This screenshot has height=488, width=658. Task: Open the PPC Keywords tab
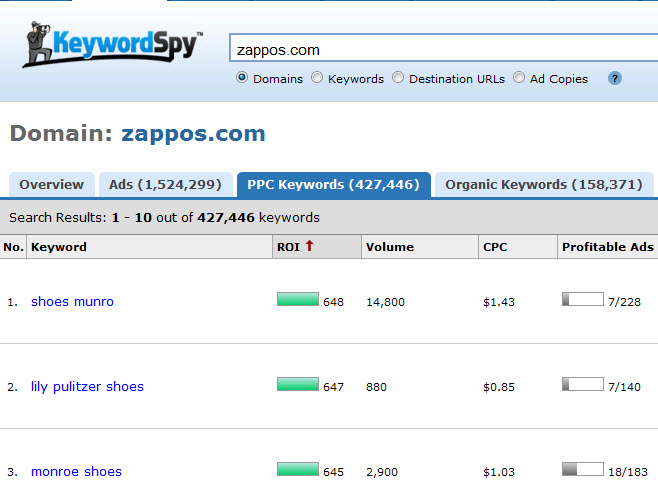[x=333, y=185]
